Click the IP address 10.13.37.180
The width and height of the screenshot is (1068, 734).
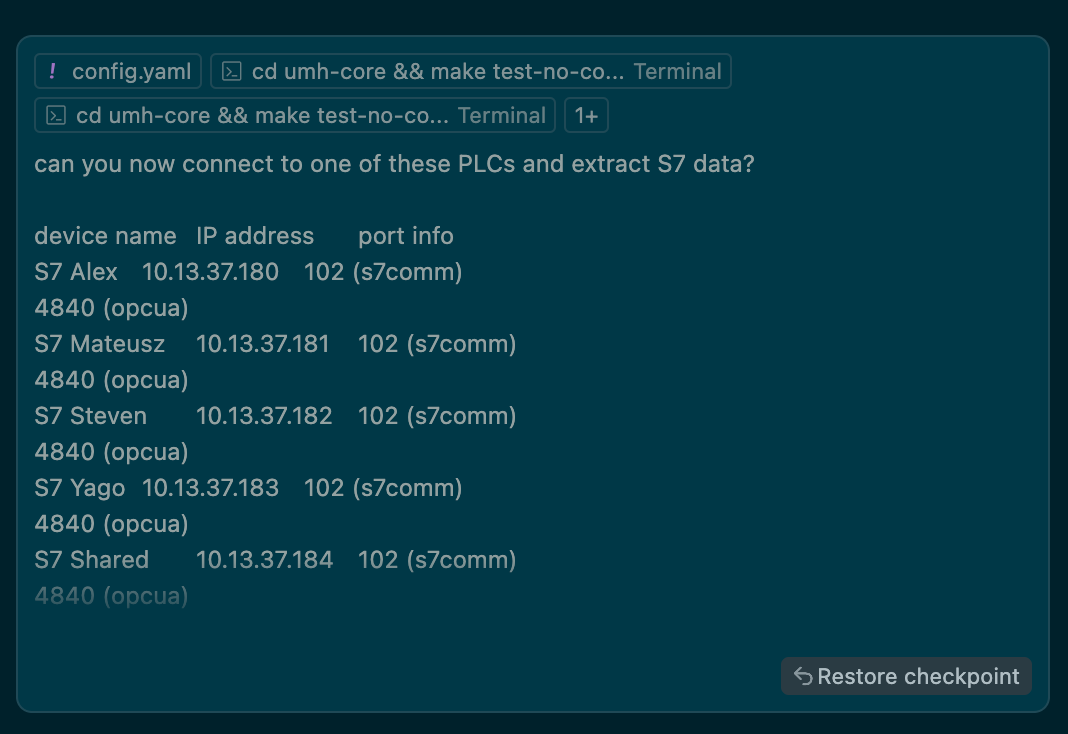coord(210,272)
